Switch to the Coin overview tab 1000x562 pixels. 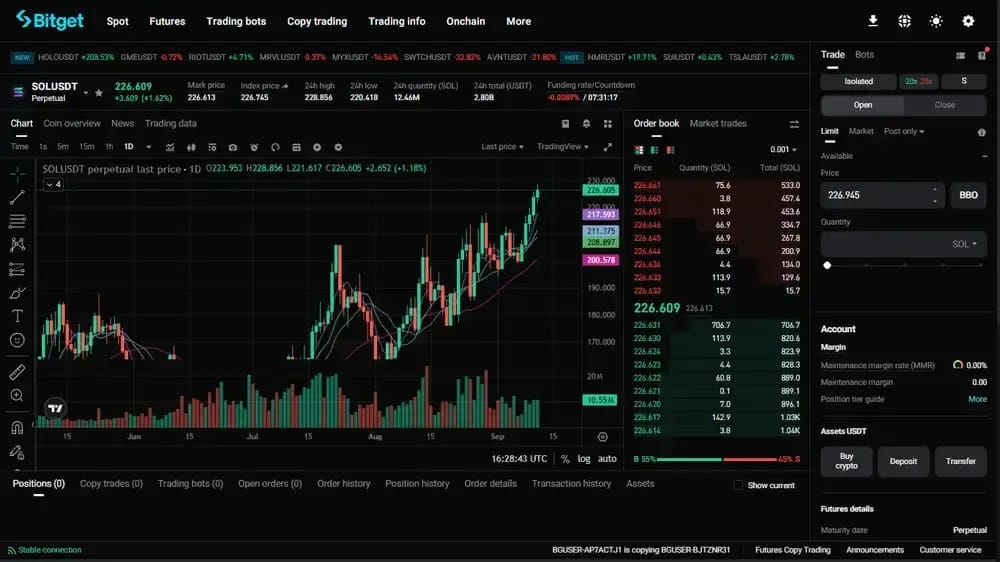coord(71,123)
